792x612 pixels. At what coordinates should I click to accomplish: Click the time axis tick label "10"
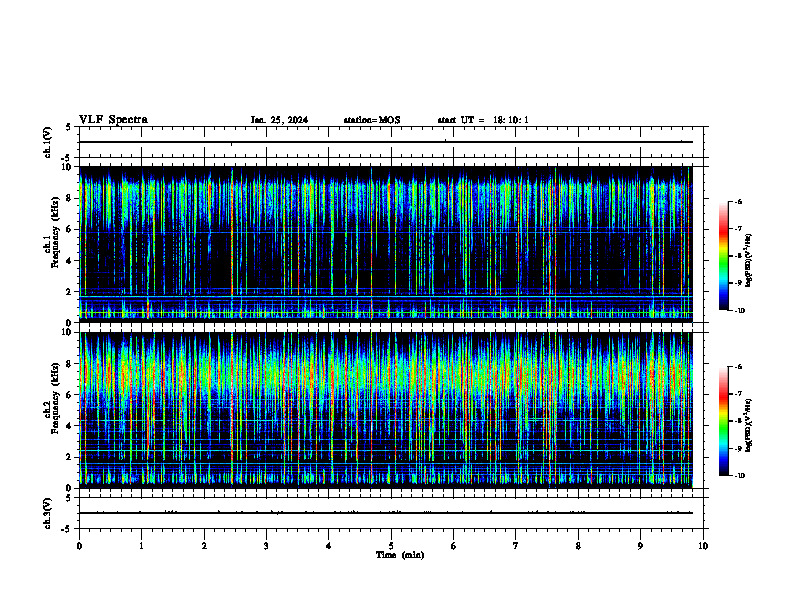click(x=703, y=546)
